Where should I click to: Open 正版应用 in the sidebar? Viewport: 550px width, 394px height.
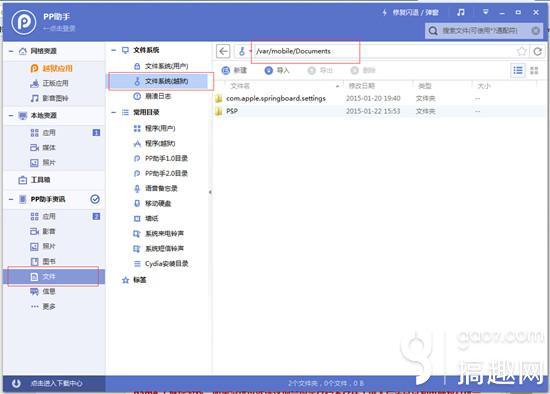[x=49, y=83]
